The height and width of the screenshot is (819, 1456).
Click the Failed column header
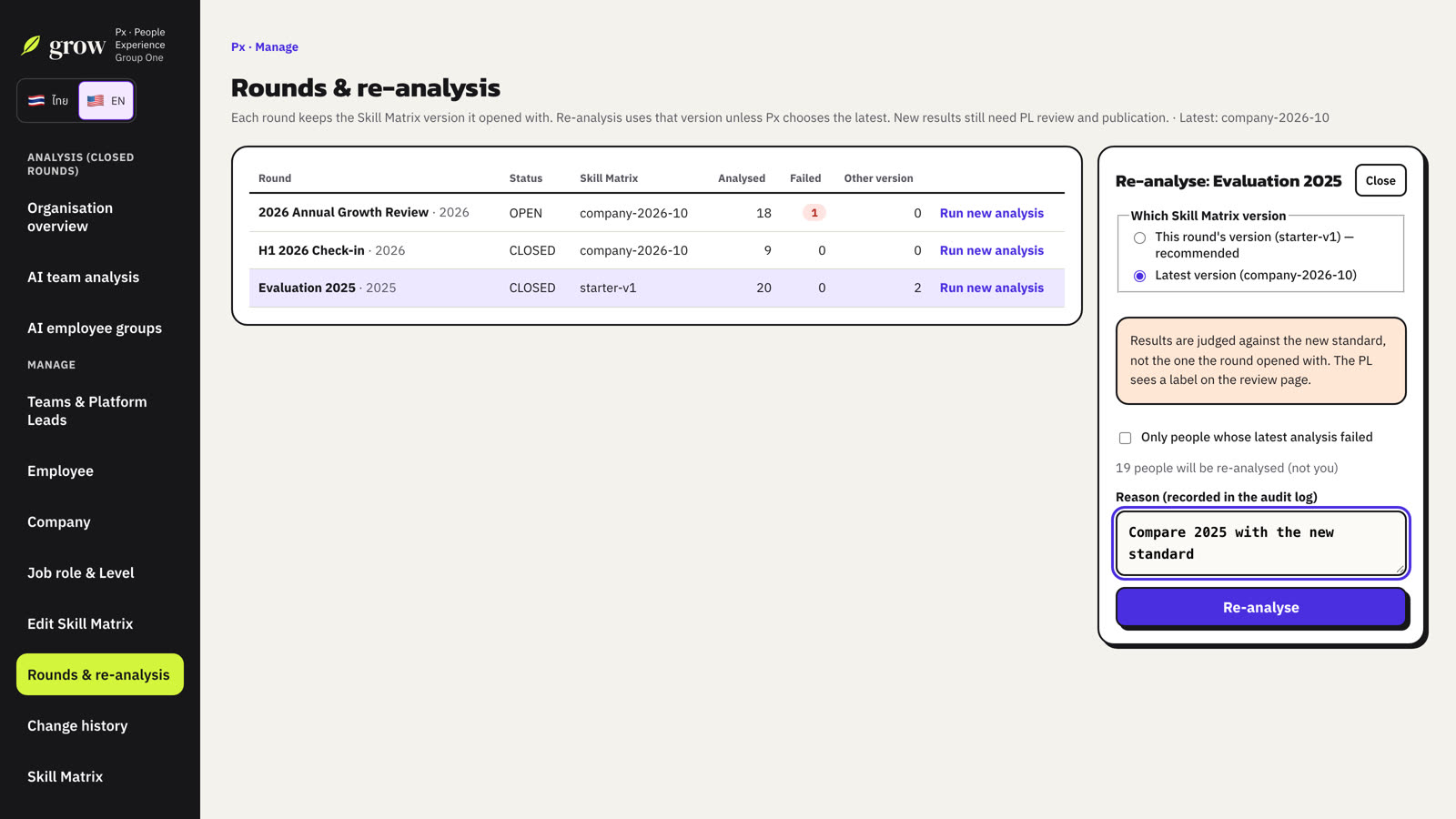805,178
